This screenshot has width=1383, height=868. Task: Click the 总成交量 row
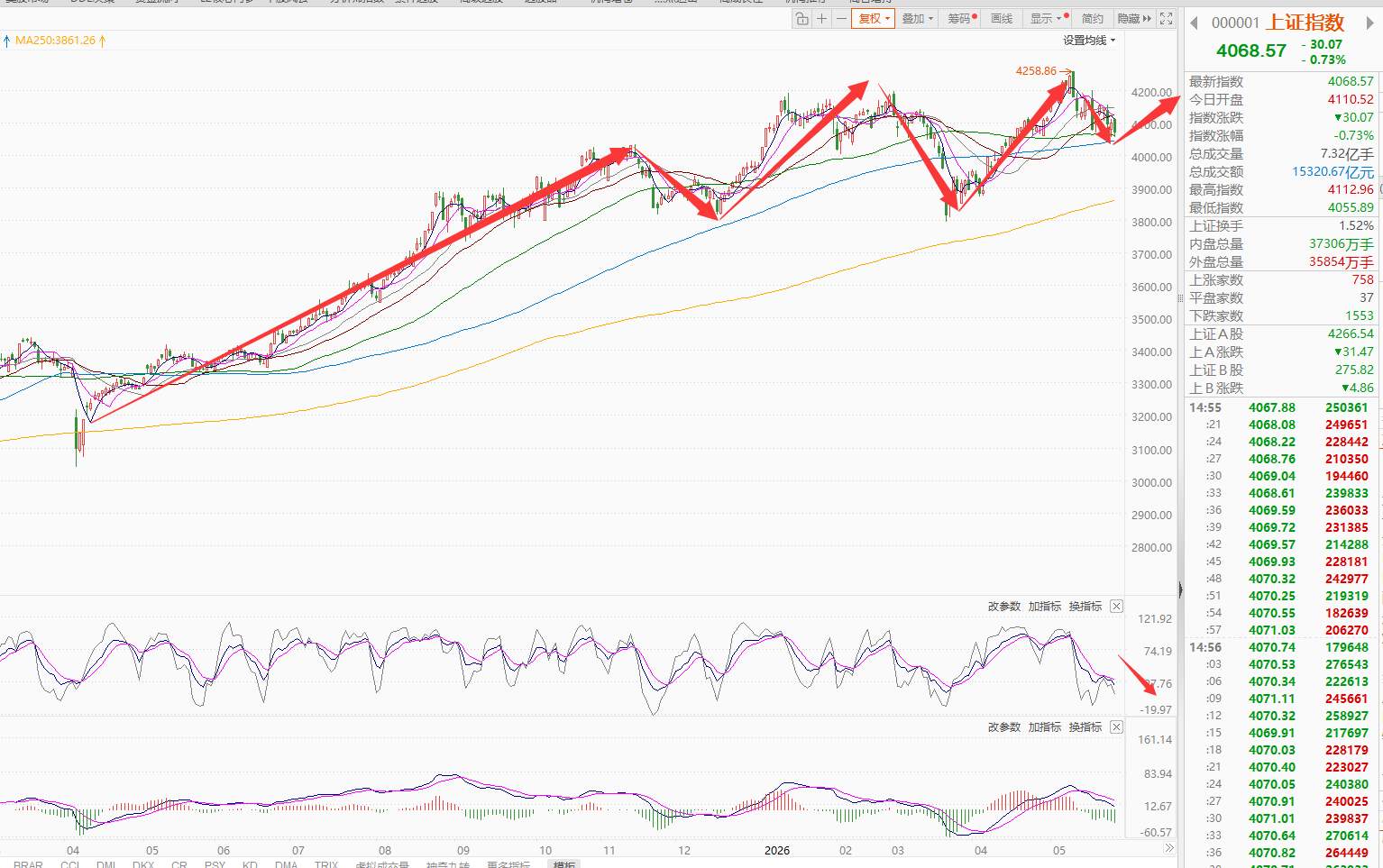pos(1281,153)
